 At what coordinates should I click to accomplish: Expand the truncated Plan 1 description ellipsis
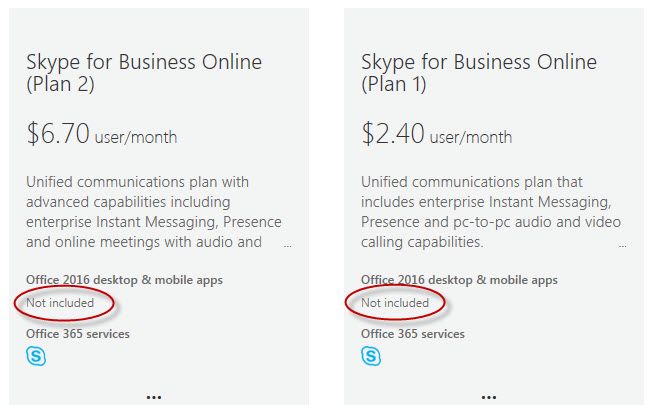[623, 244]
